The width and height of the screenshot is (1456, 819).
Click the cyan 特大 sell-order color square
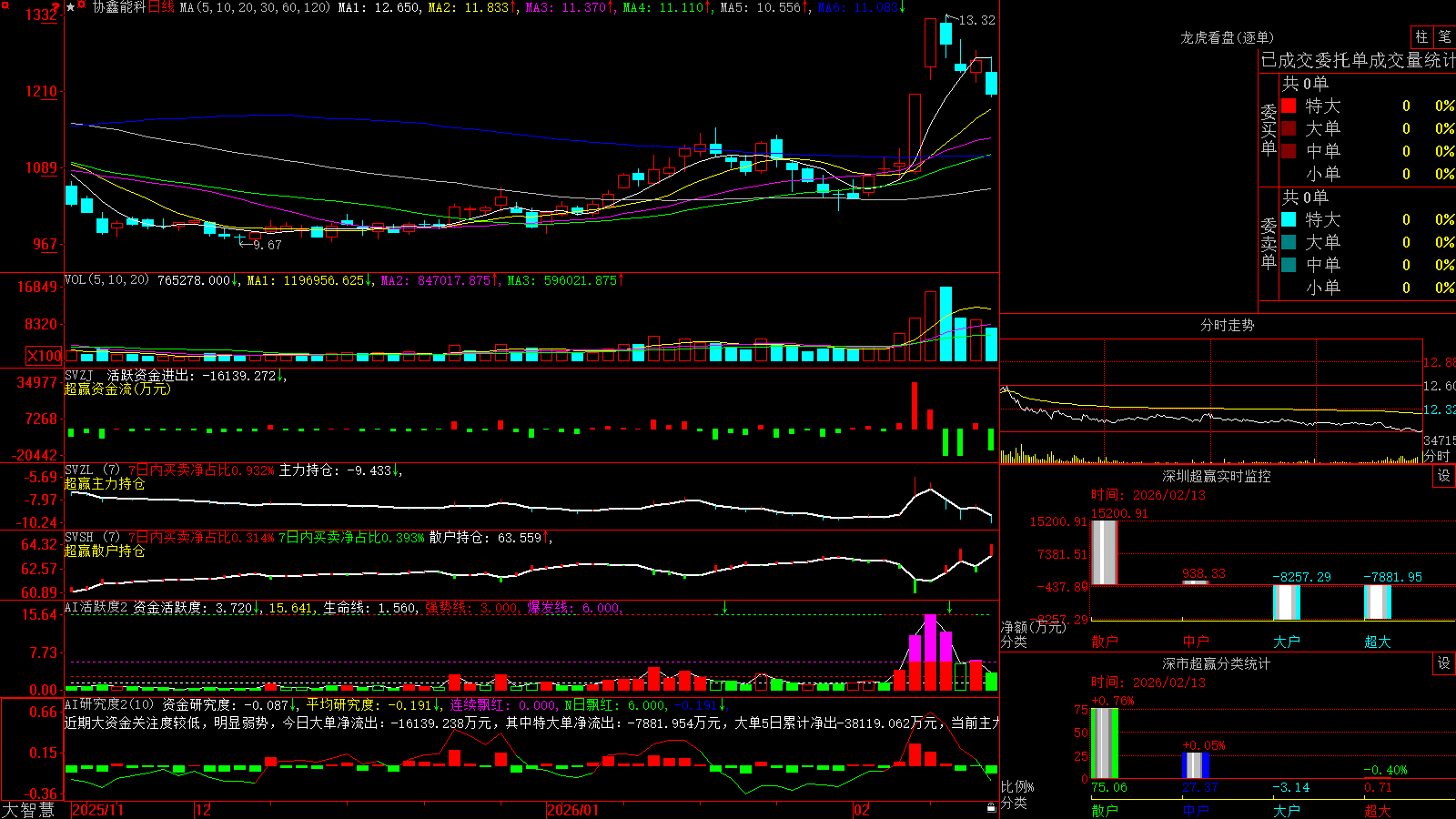click(x=1289, y=219)
